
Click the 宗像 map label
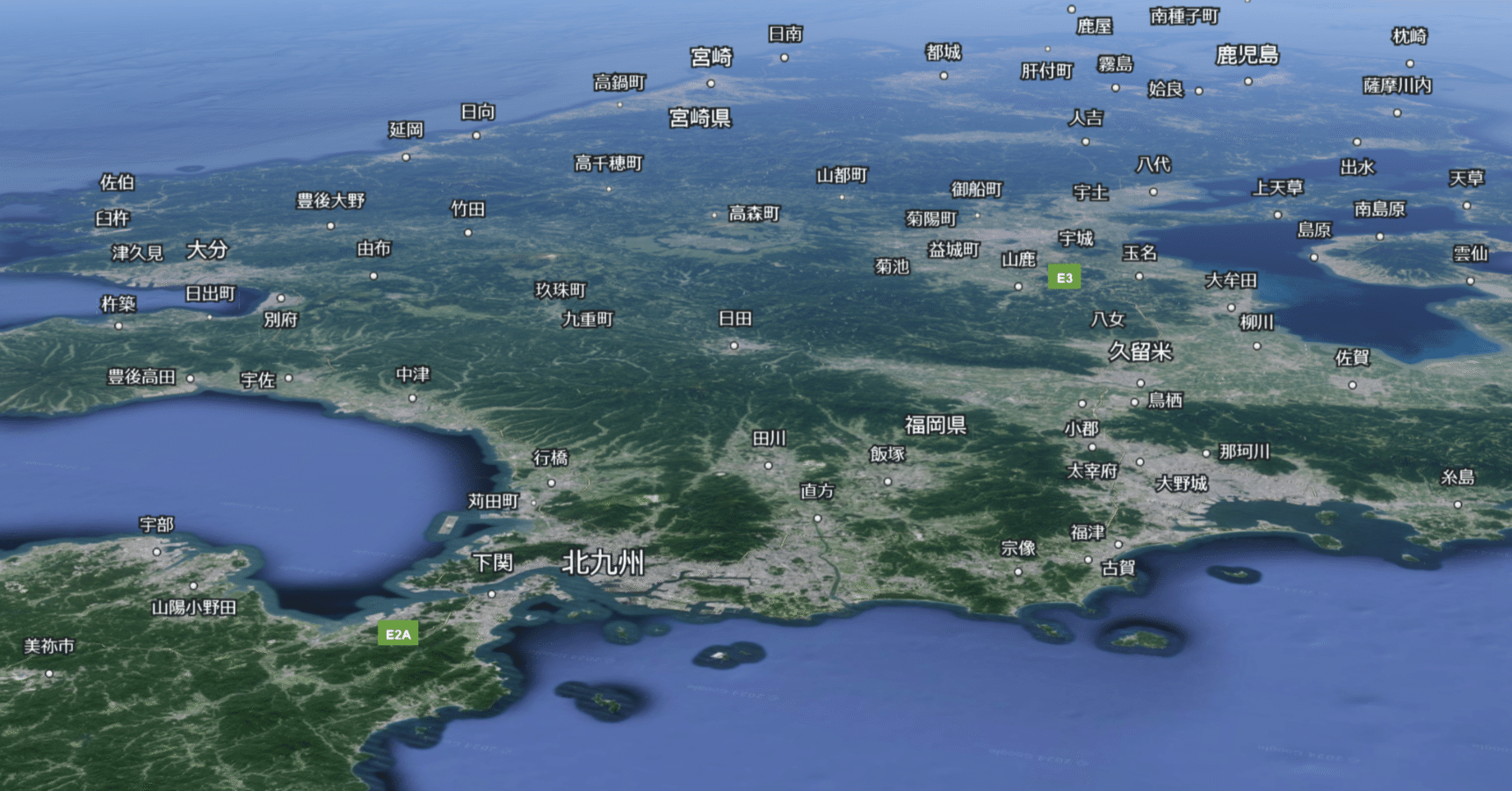[x=1018, y=548]
